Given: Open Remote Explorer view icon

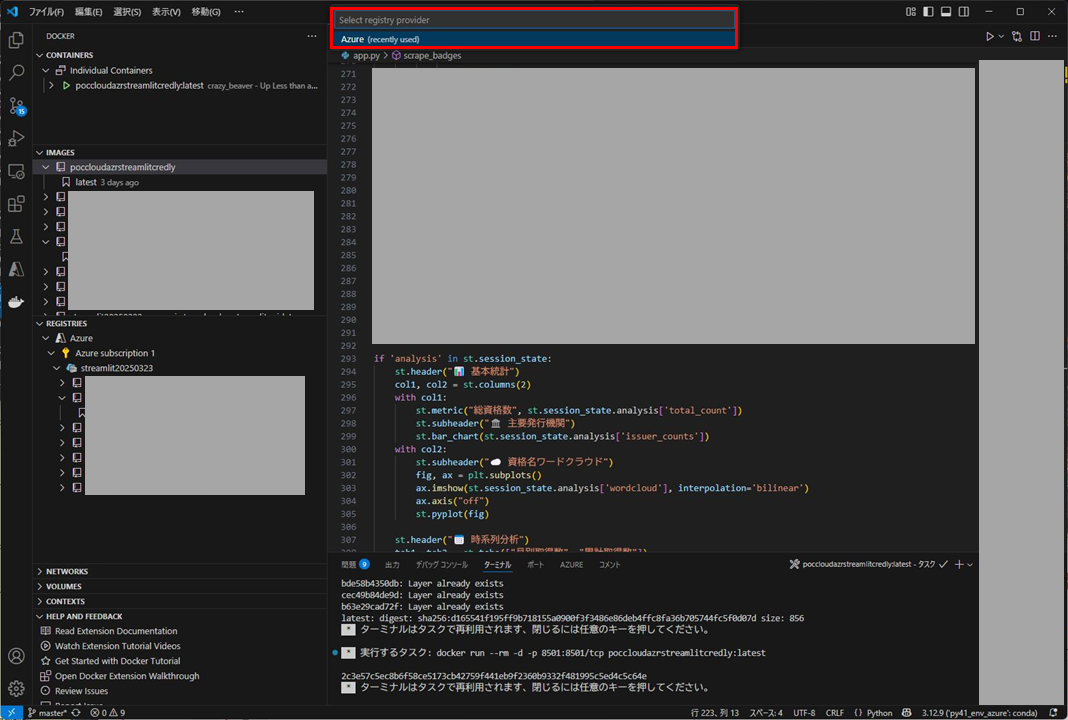Looking at the screenshot, I should 16,171.
